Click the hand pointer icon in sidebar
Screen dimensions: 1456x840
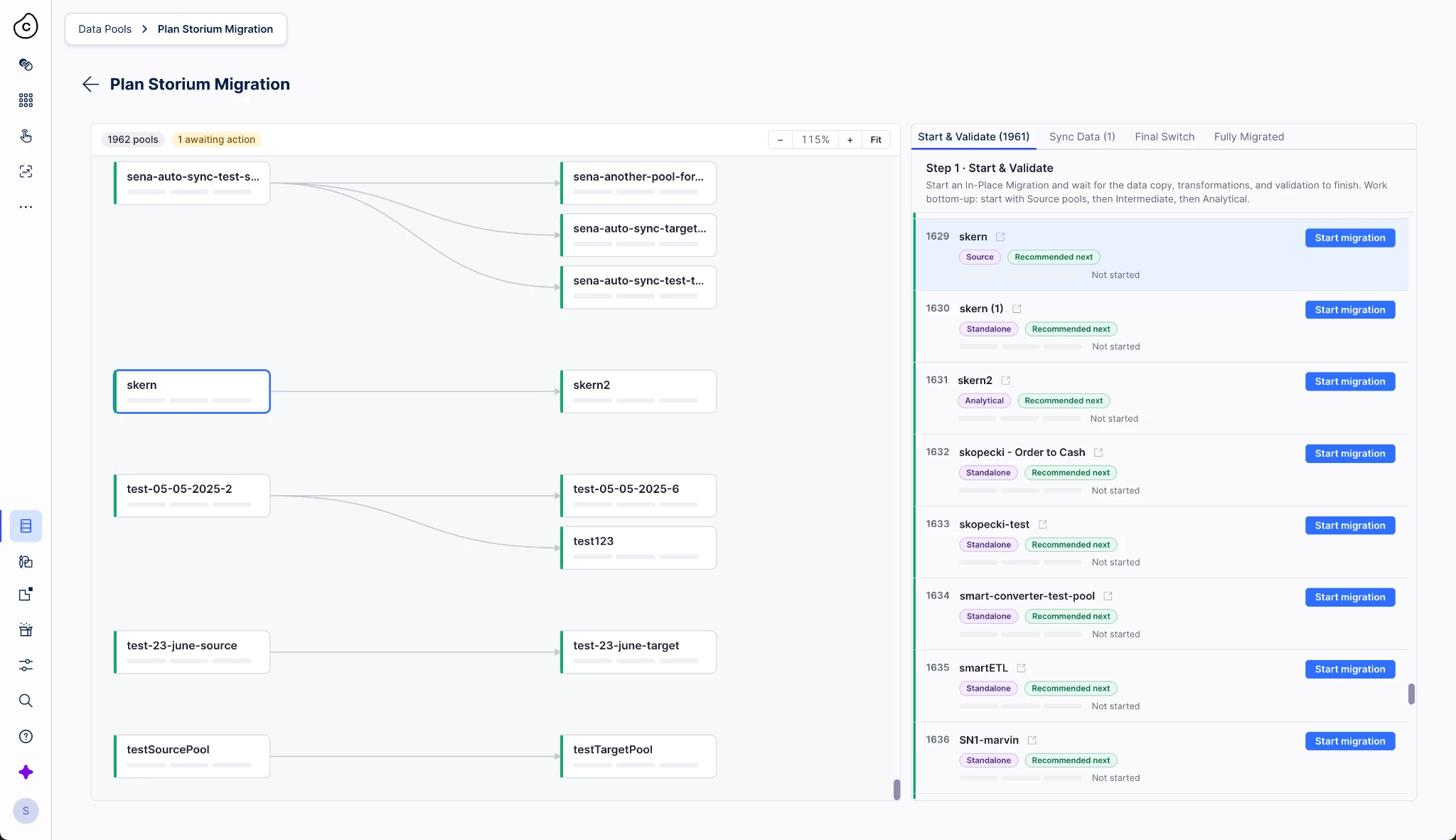point(26,136)
